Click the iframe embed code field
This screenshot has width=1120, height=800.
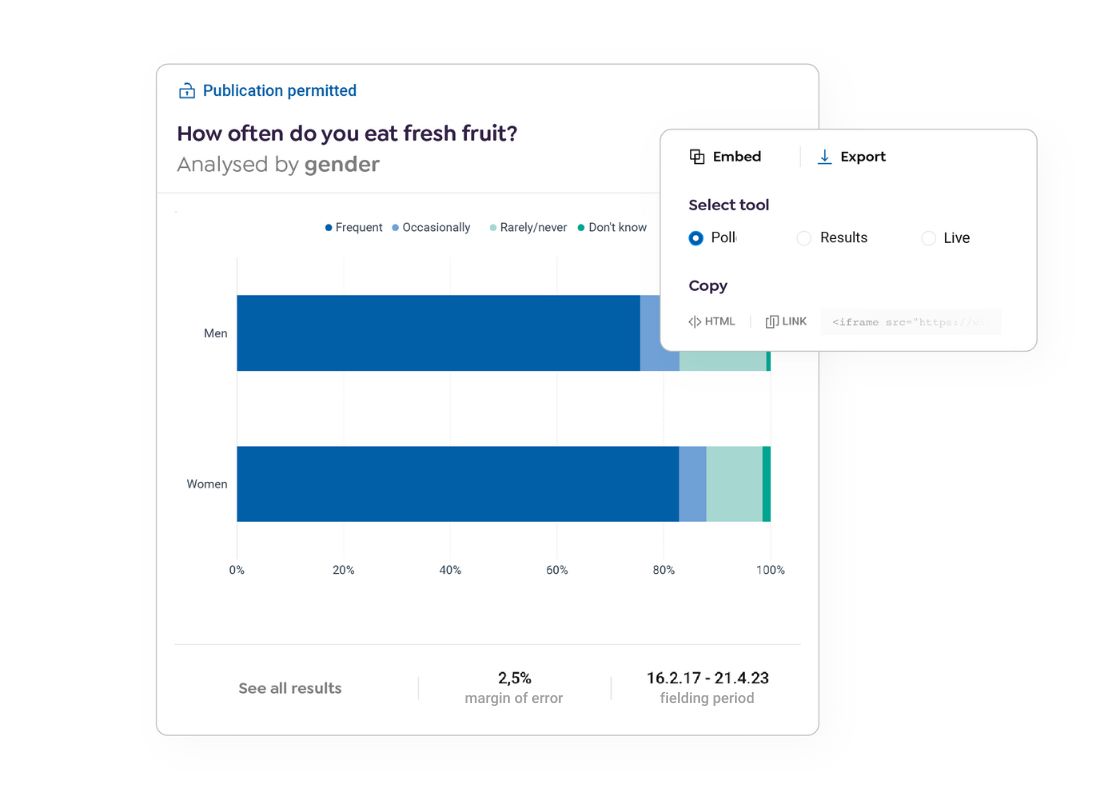pyautogui.click(x=910, y=322)
